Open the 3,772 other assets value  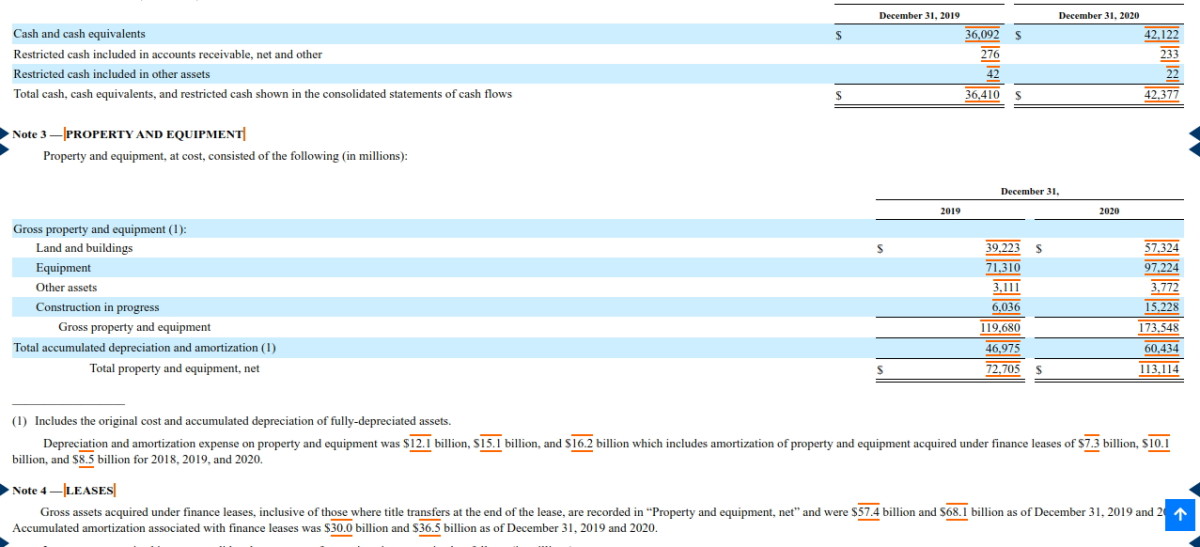[1165, 287]
